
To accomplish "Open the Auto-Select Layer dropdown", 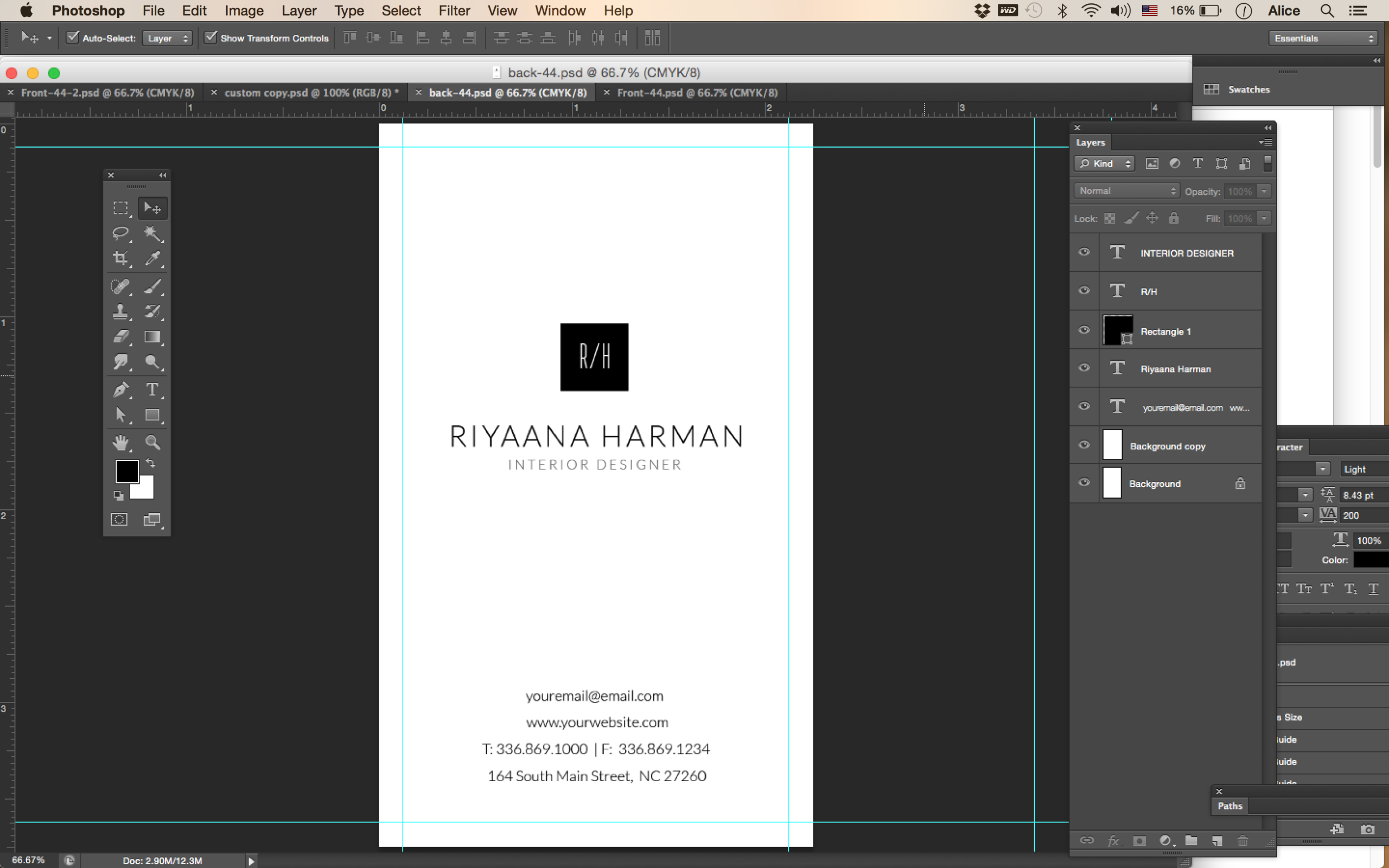I will pyautogui.click(x=167, y=39).
